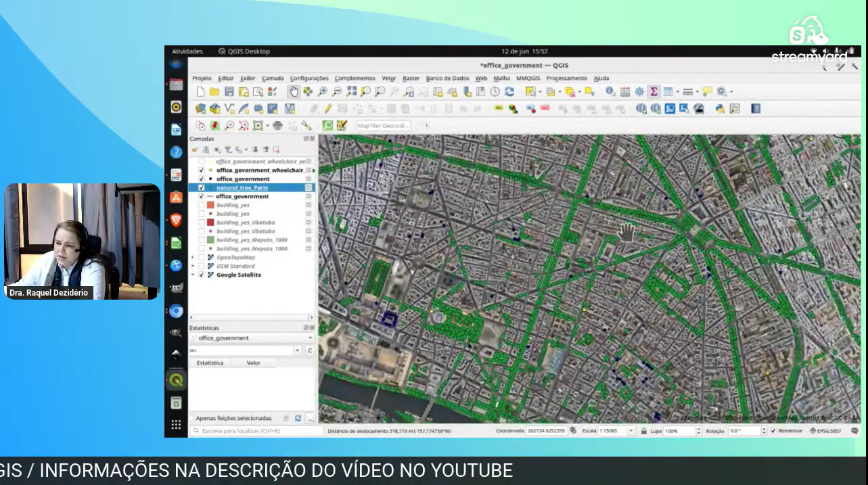Screen dimensions: 868x485
Task: Click Remove Layer icon in Camadas toolbar
Action: point(276,150)
